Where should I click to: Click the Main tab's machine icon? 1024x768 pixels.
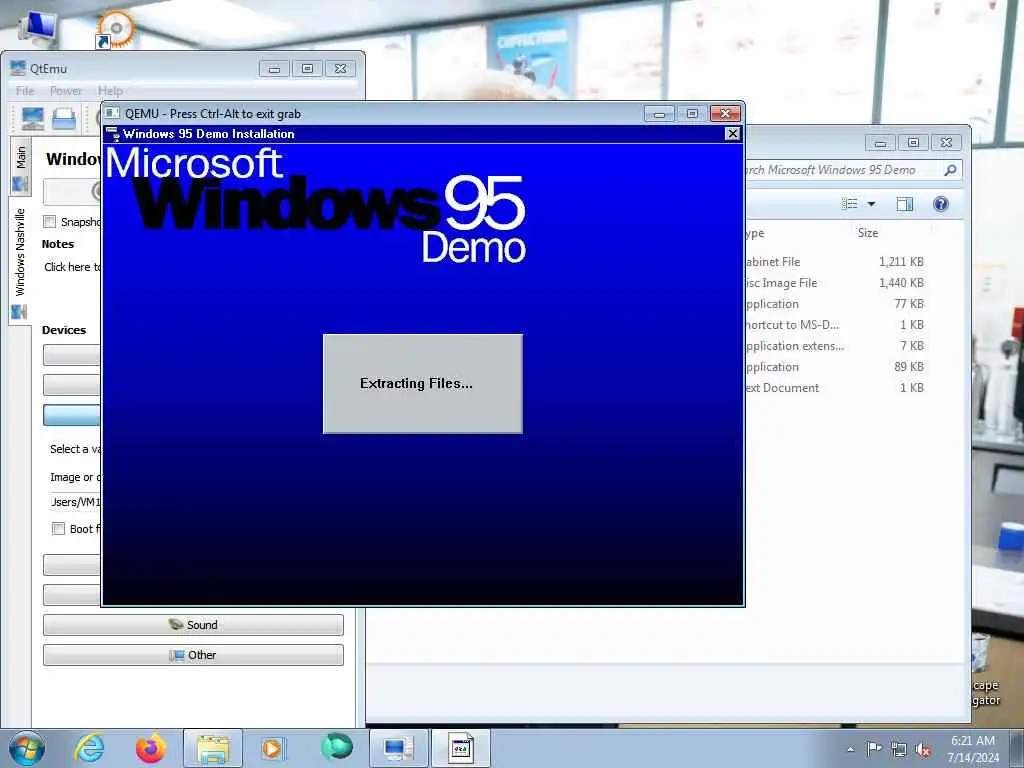20,185
